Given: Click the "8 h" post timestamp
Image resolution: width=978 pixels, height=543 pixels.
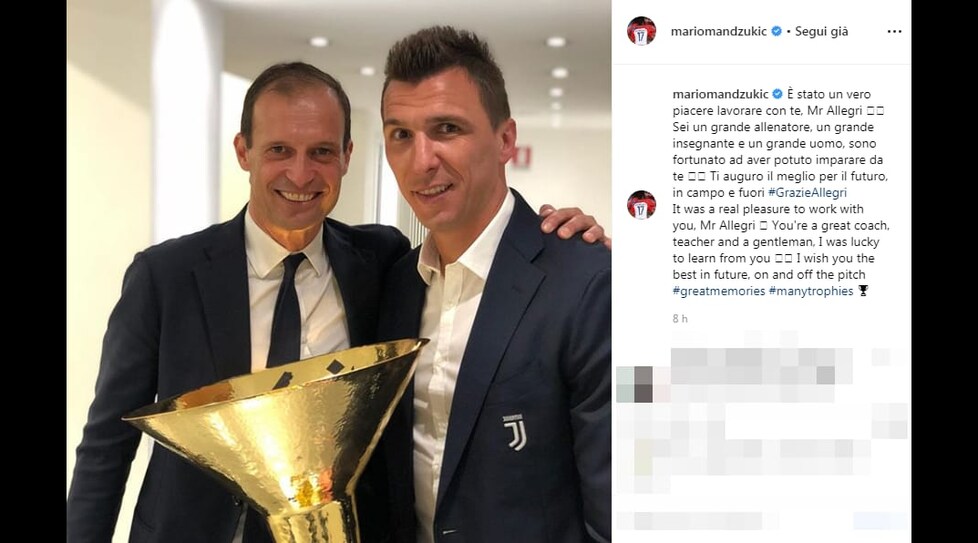Looking at the screenshot, I should [x=680, y=319].
